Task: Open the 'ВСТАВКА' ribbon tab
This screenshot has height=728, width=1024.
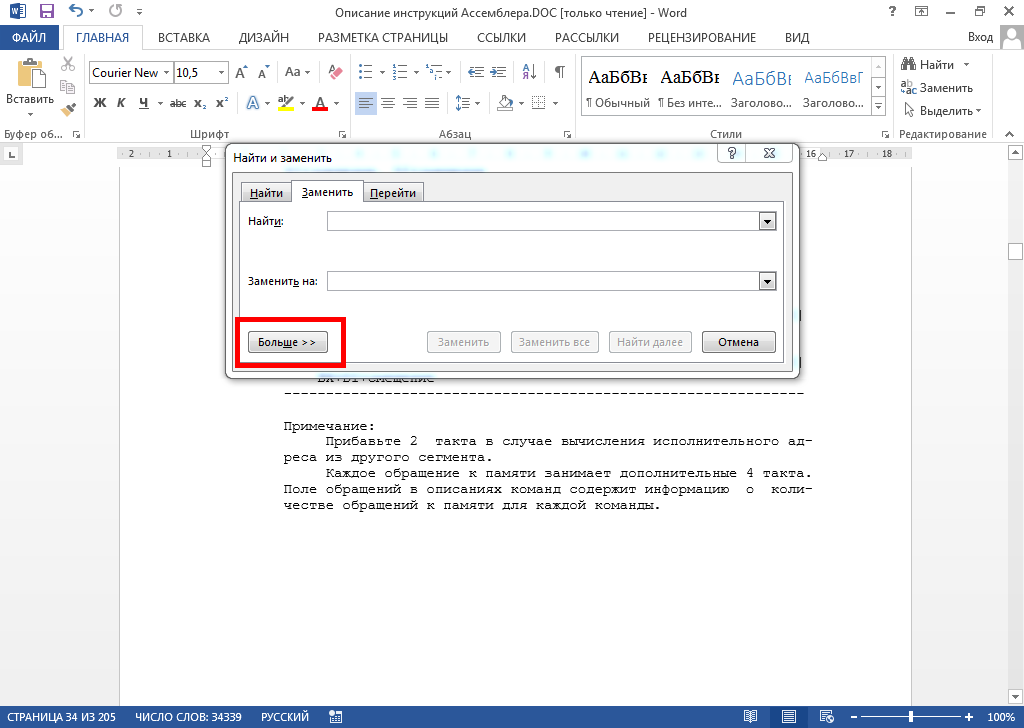Action: 184,38
